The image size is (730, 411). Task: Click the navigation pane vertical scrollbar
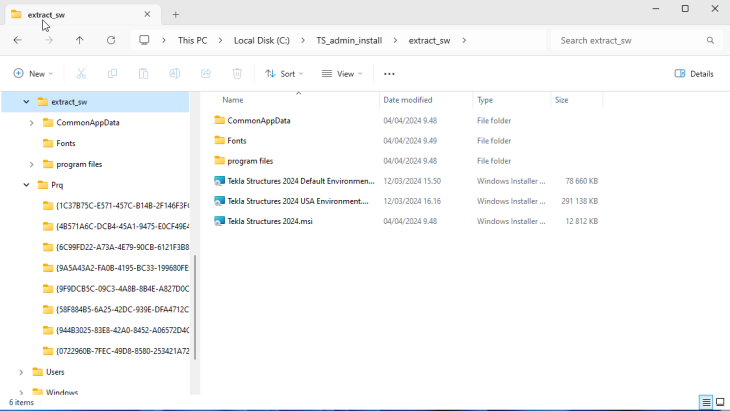point(195,307)
